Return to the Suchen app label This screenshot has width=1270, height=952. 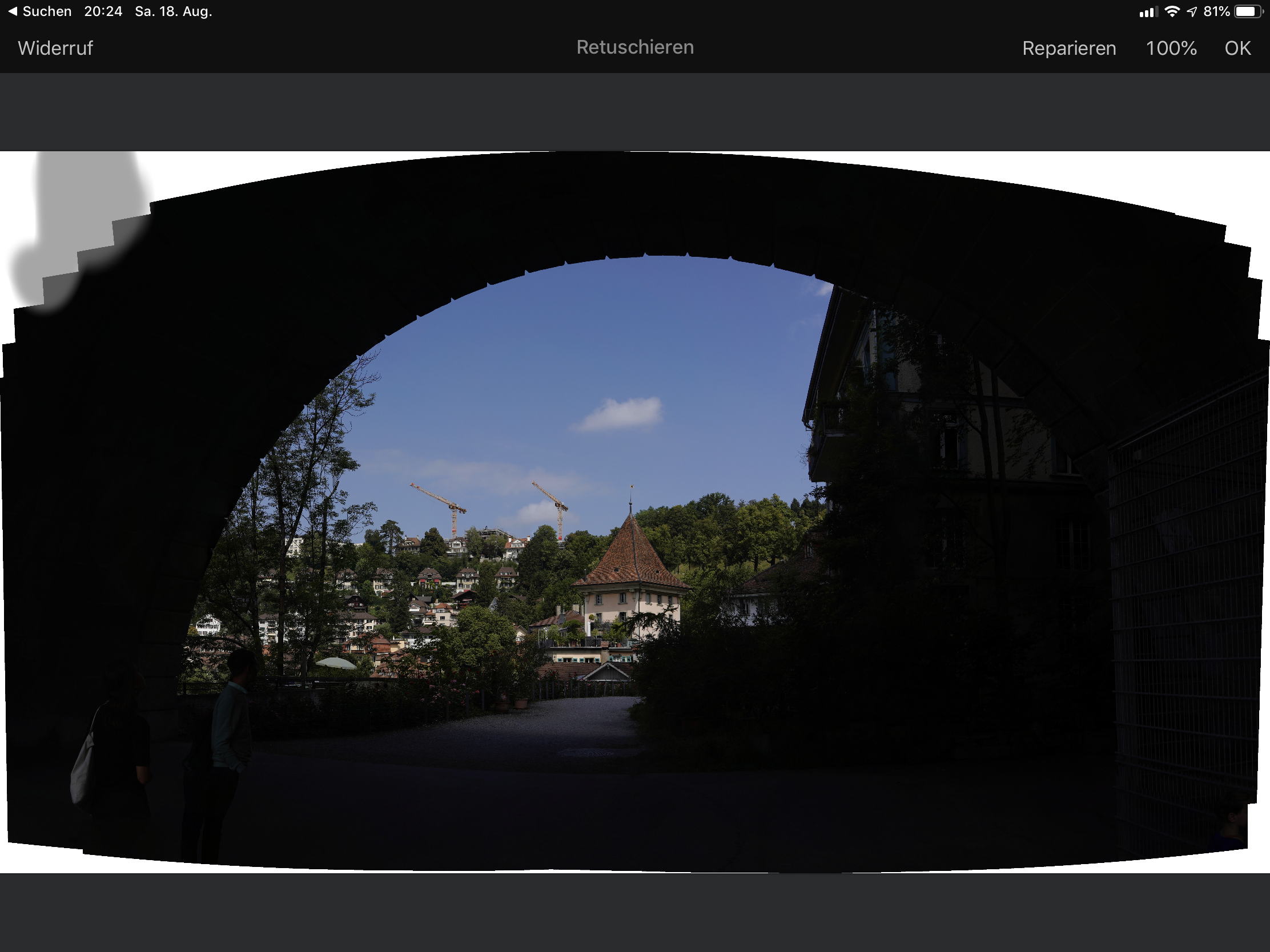point(47,11)
